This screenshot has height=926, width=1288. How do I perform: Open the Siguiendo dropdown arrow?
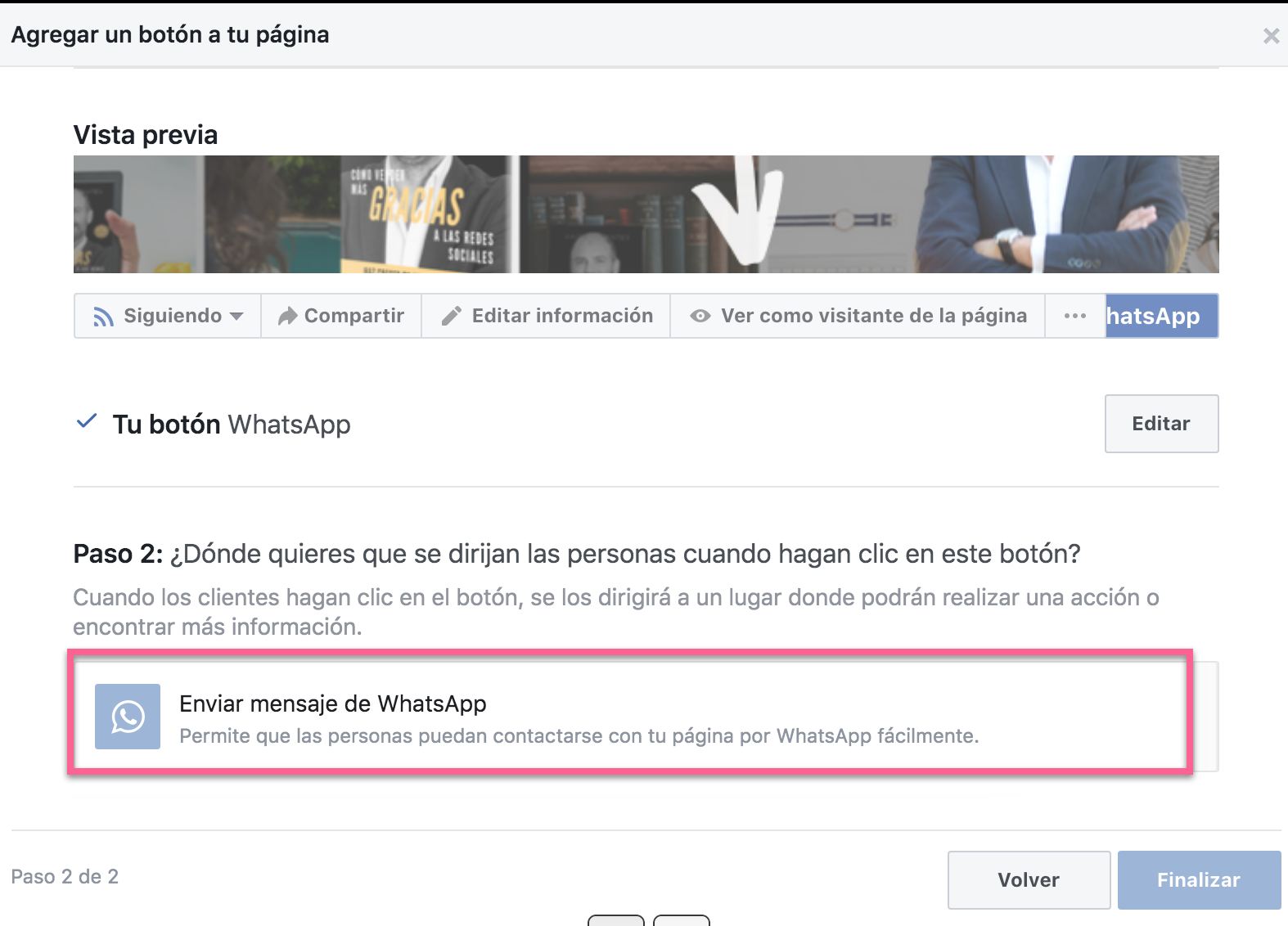[x=236, y=316]
